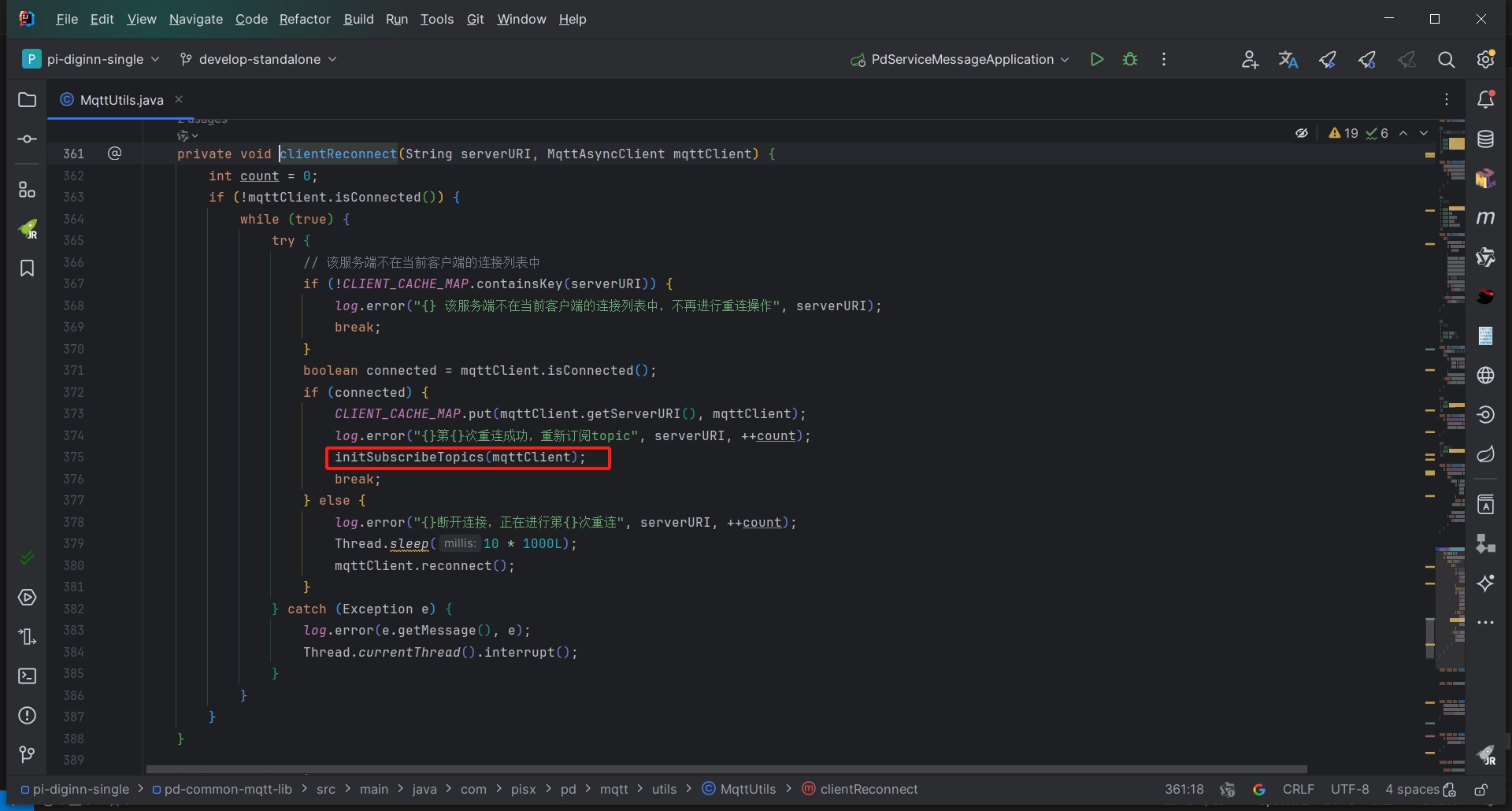Image resolution: width=1512 pixels, height=811 pixels.
Task: Toggle CRLF line separator in status bar
Action: coord(1298,789)
